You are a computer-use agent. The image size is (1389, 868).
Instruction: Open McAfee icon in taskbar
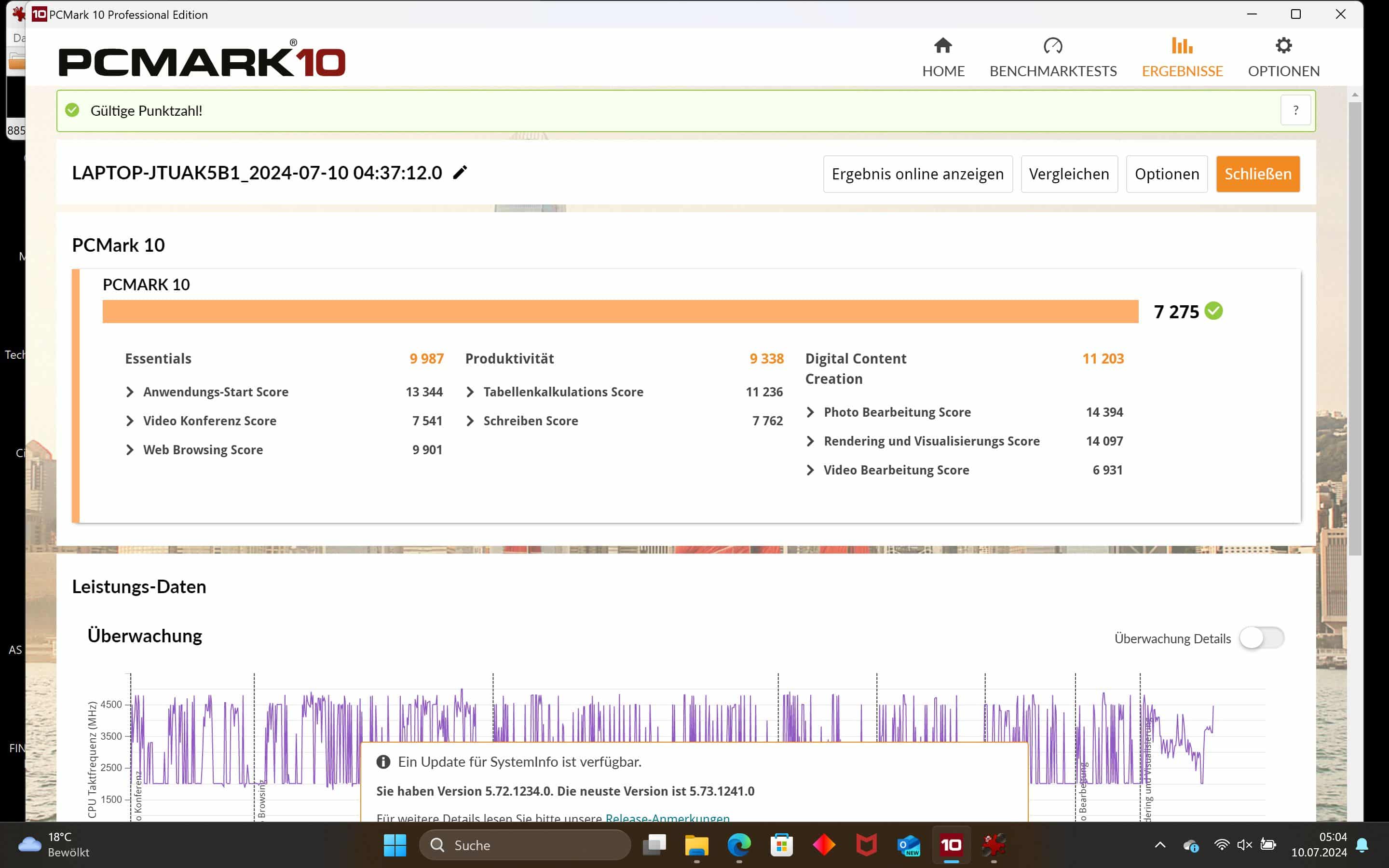[x=866, y=844]
